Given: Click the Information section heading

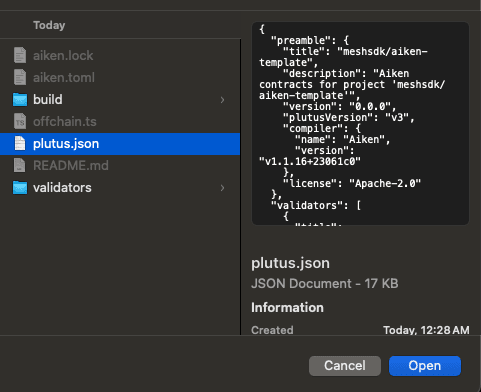Looking at the screenshot, I should (x=287, y=307).
